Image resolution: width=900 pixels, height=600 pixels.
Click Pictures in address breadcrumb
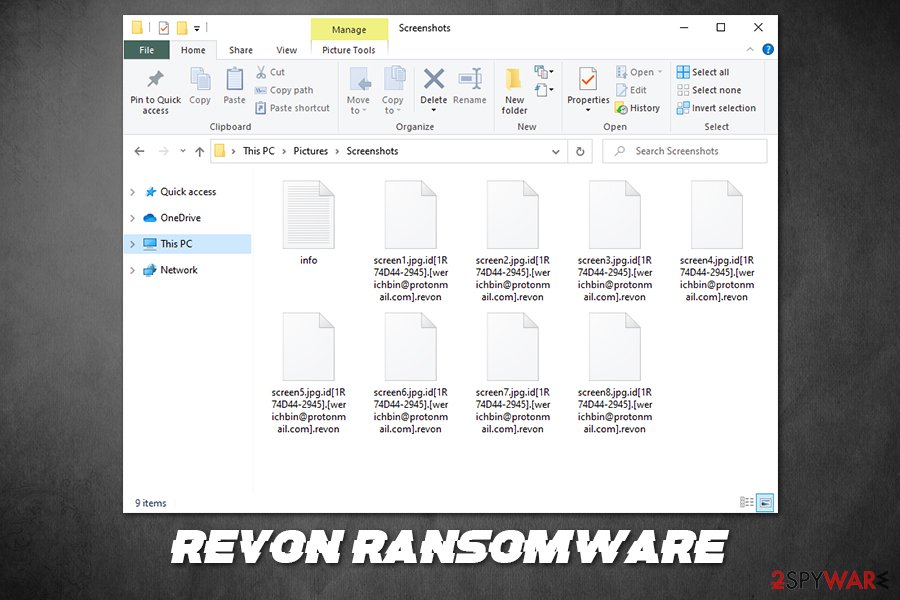311,151
